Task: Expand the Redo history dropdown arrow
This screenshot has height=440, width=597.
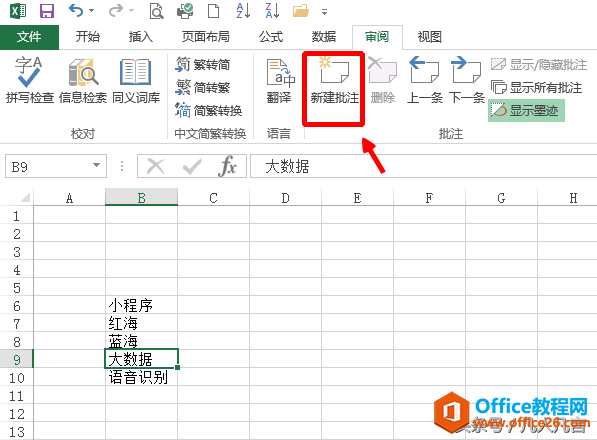Action: pyautogui.click(x=131, y=11)
